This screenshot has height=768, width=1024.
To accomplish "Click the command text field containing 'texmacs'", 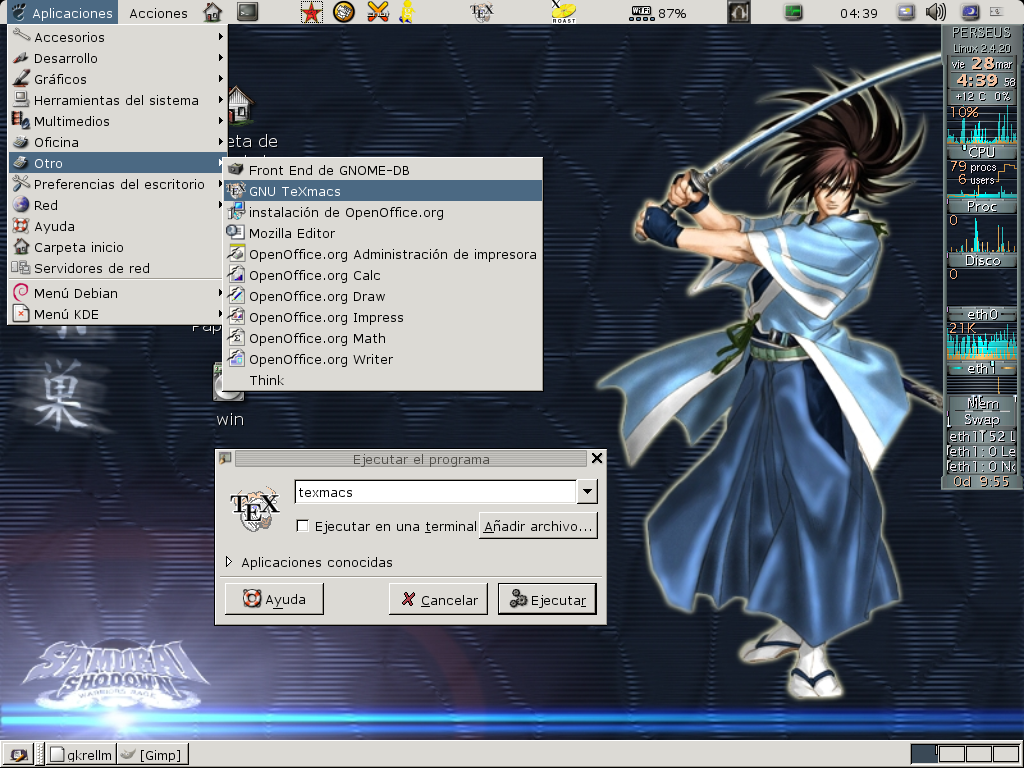I will tap(435, 492).
